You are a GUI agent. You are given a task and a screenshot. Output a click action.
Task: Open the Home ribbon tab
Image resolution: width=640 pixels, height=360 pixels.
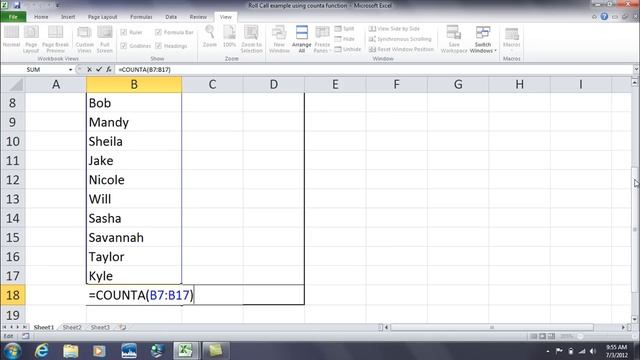(41, 17)
